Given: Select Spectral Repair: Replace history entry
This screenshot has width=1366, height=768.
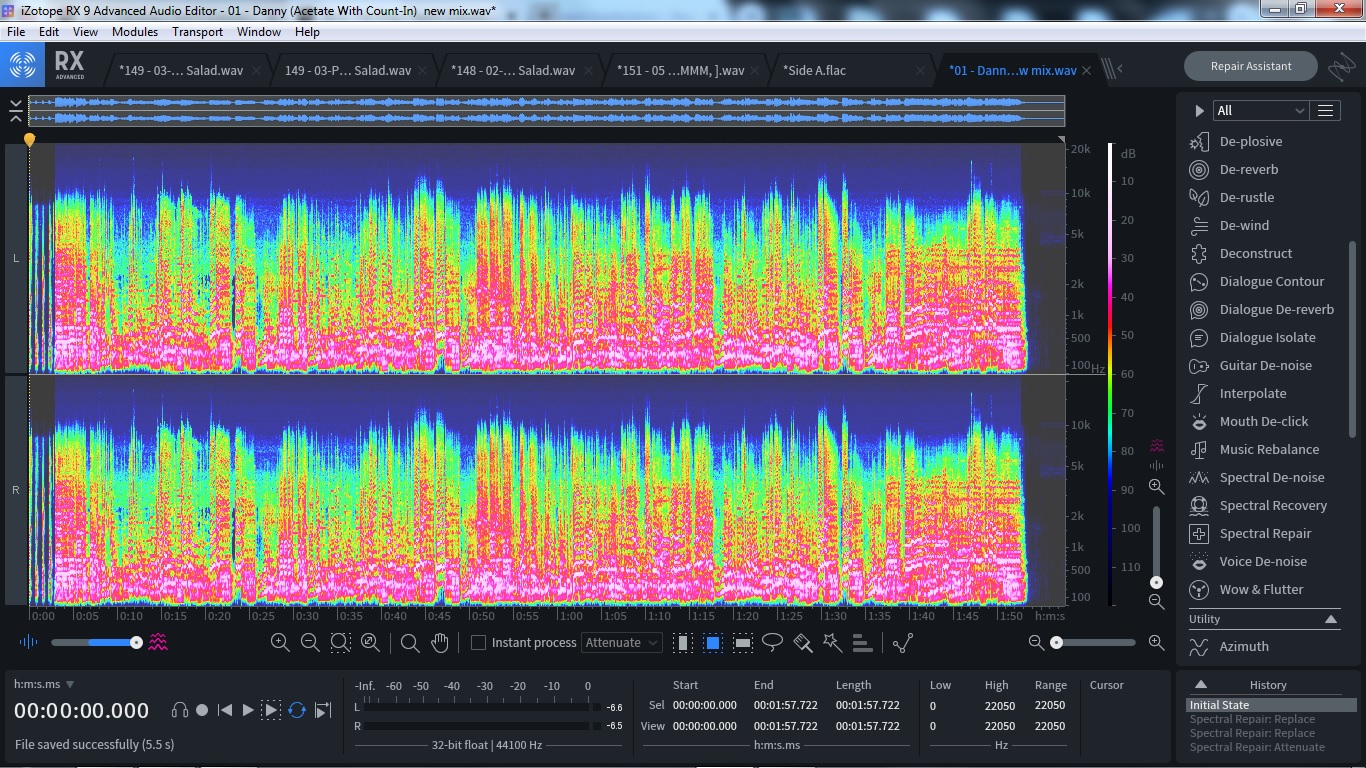Looking at the screenshot, I should coord(1252,719).
